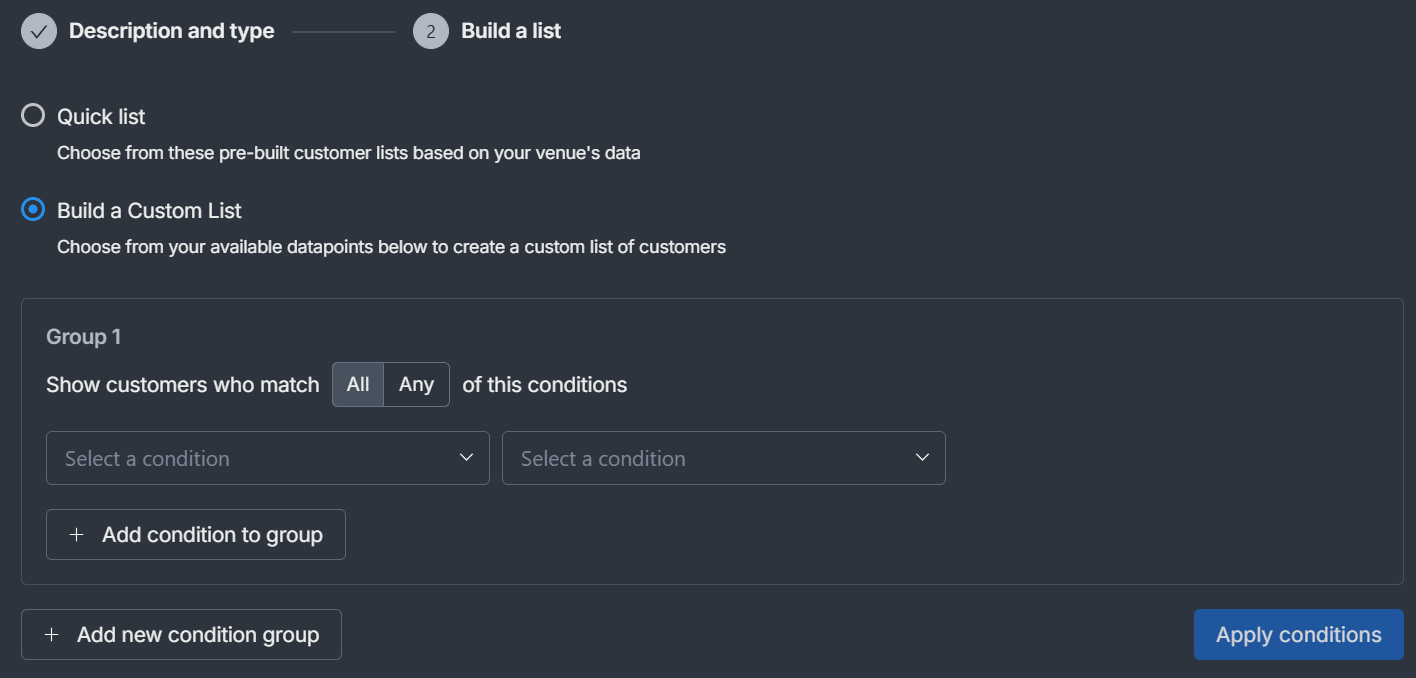Viewport: 1416px width, 678px height.
Task: Open the Build a list step
Action: coord(511,31)
